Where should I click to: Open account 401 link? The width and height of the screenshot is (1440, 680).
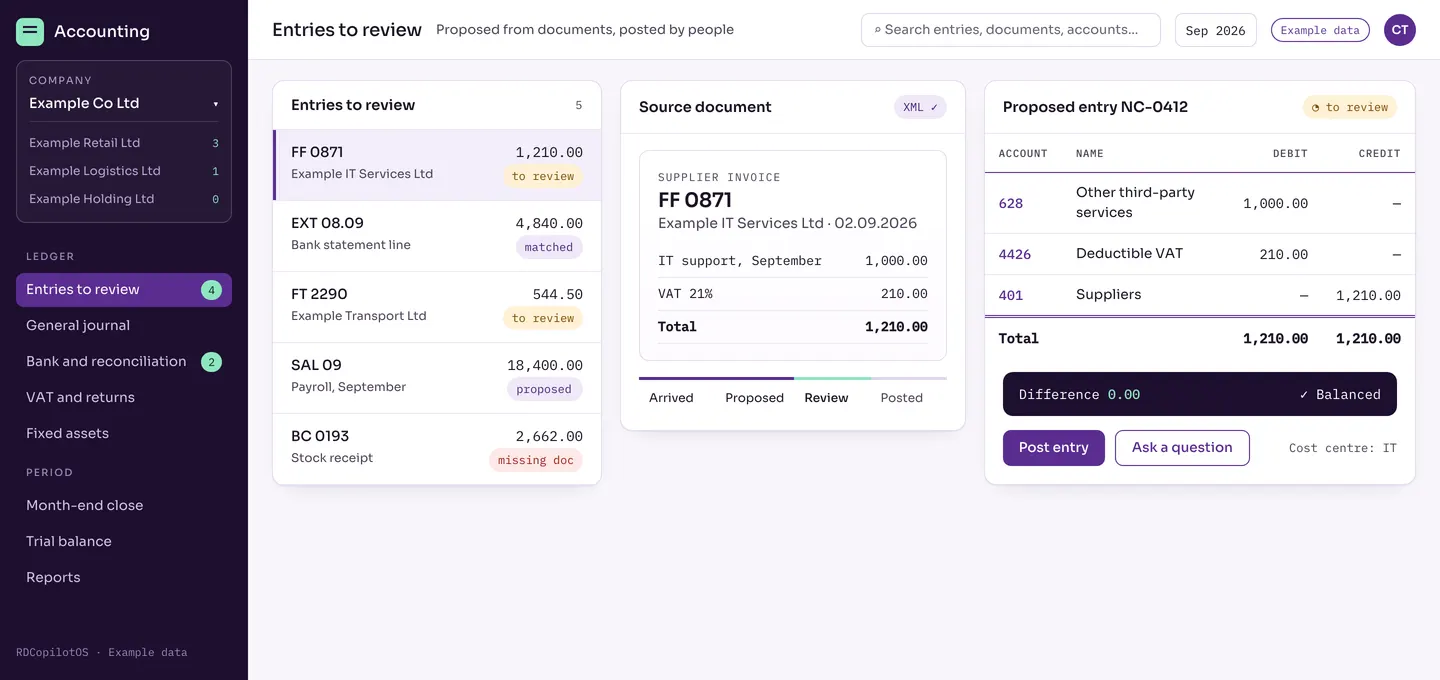pyautogui.click(x=1011, y=295)
